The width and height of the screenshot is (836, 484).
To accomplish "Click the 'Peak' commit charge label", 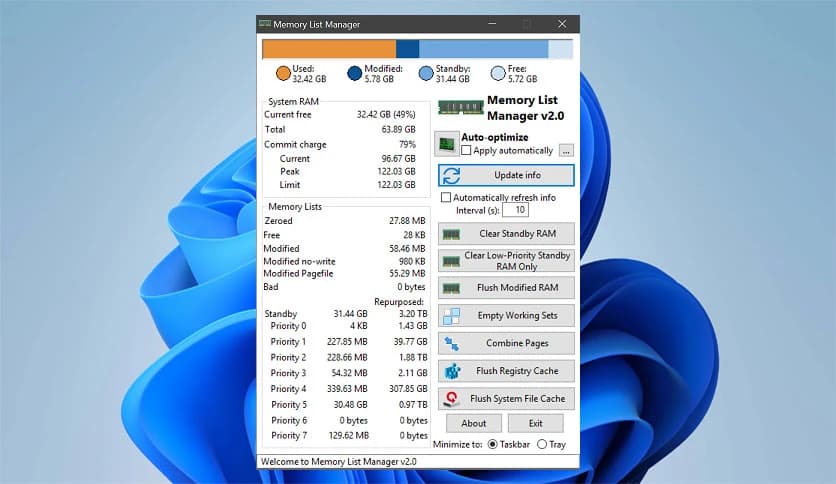I will pos(290,172).
